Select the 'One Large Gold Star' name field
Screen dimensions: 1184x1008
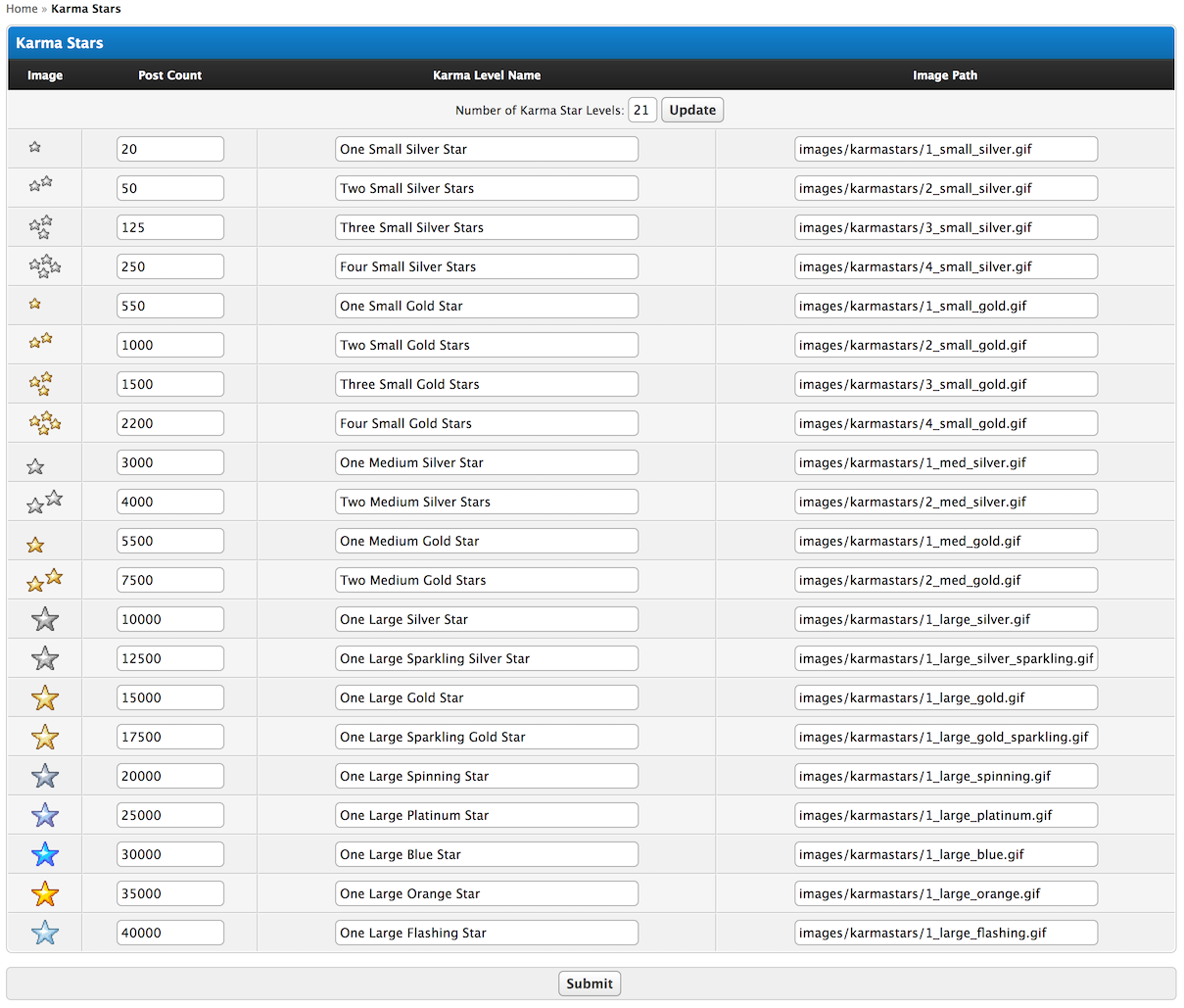click(486, 697)
